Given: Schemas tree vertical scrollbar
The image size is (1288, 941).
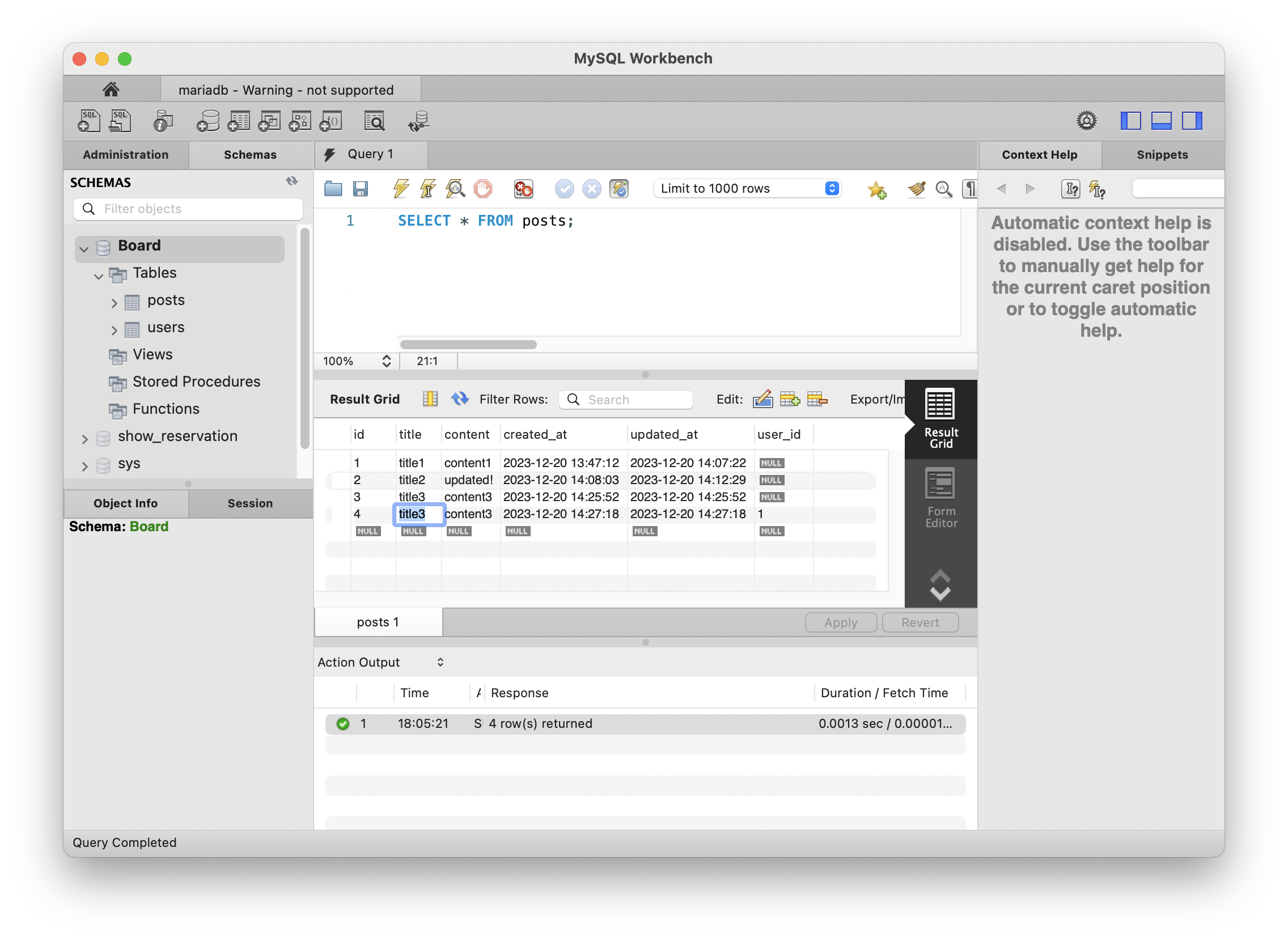Looking at the screenshot, I should (305, 338).
